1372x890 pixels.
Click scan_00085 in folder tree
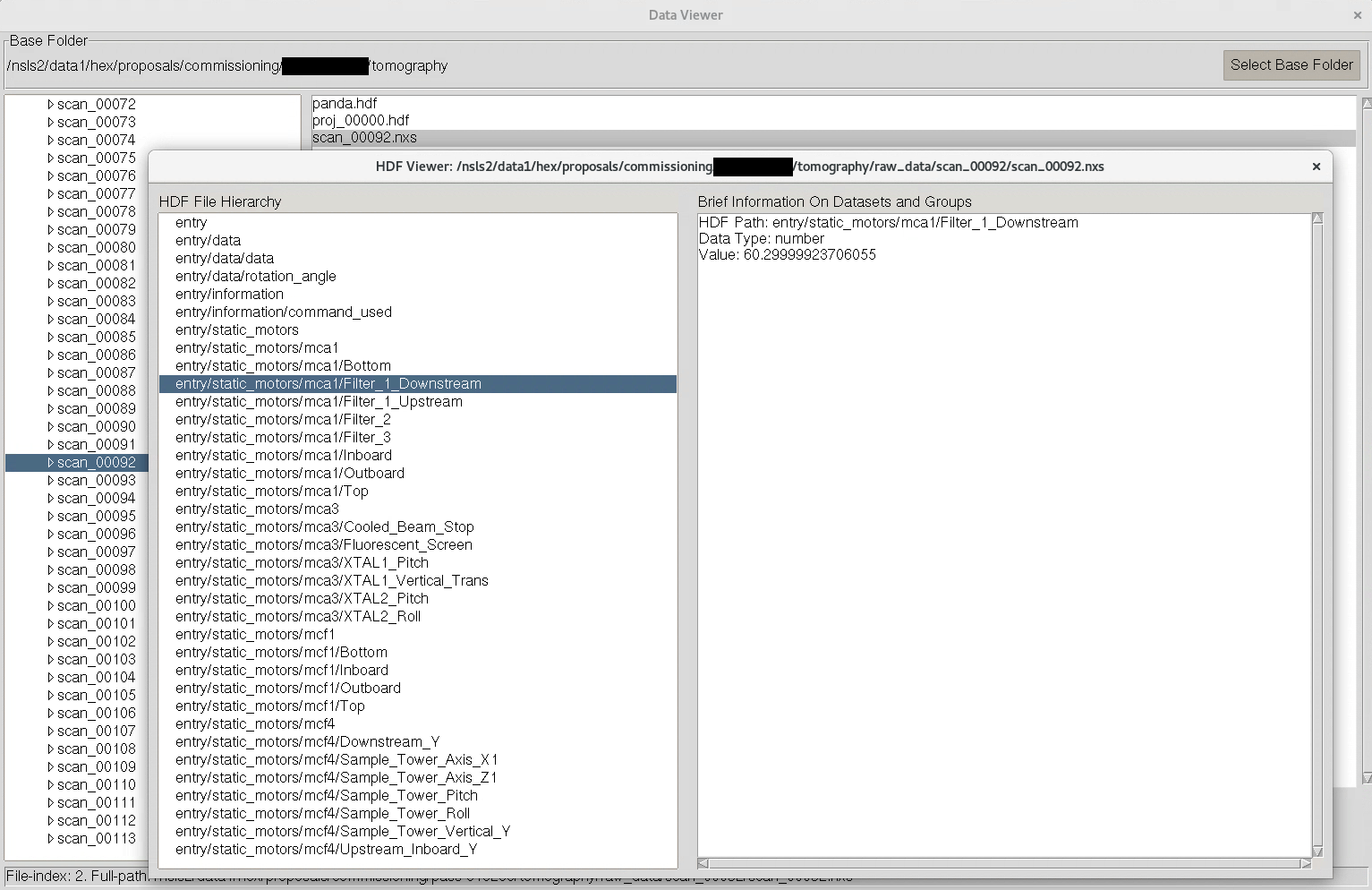coord(96,338)
